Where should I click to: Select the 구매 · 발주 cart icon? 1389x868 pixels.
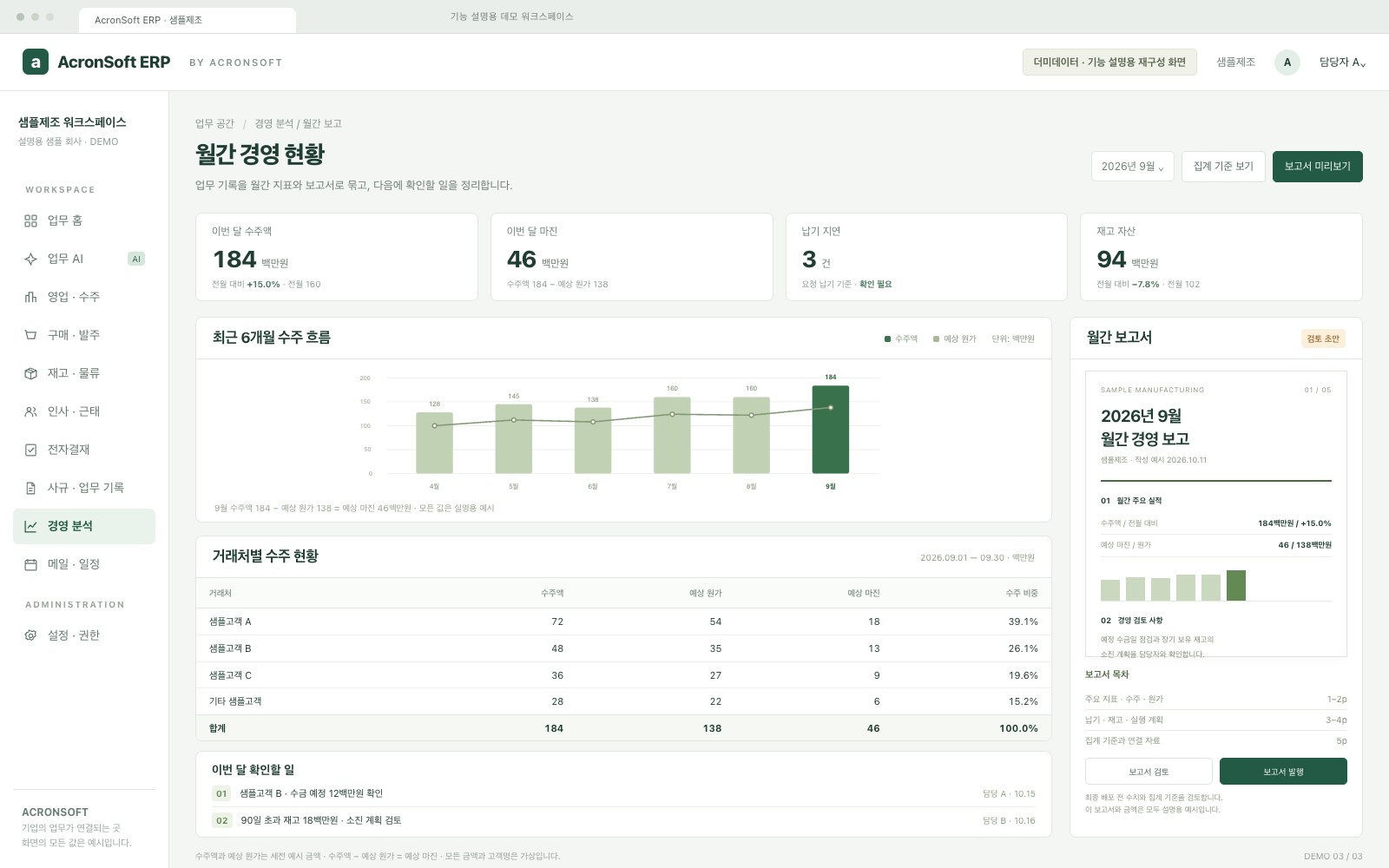click(x=30, y=335)
